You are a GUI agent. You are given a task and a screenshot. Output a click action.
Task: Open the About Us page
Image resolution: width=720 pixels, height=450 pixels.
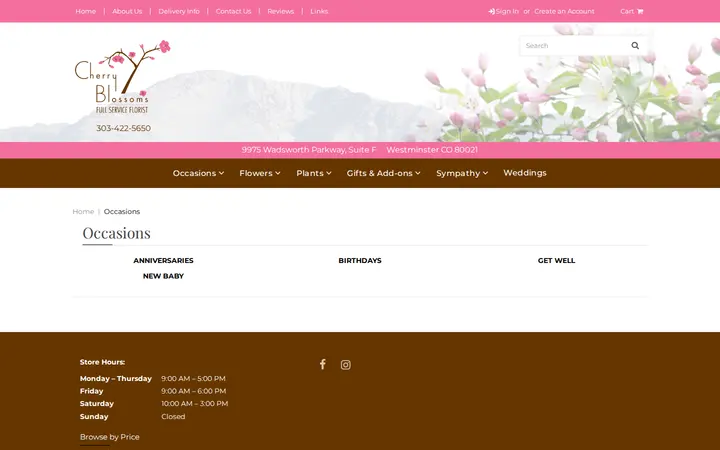(x=127, y=11)
